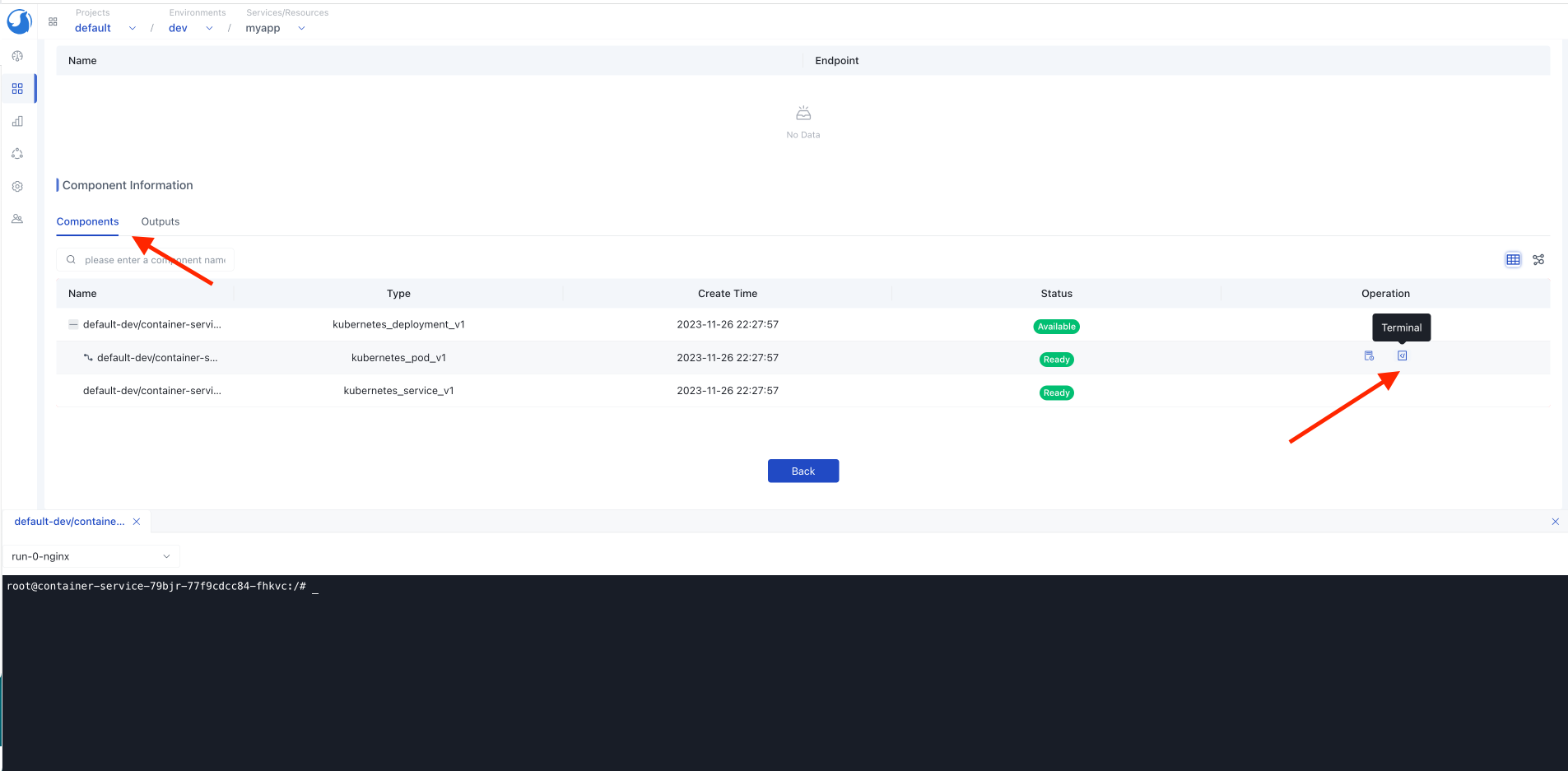1568x771 pixels.
Task: Click the dashboard icon in left sidebar
Action: [x=17, y=56]
